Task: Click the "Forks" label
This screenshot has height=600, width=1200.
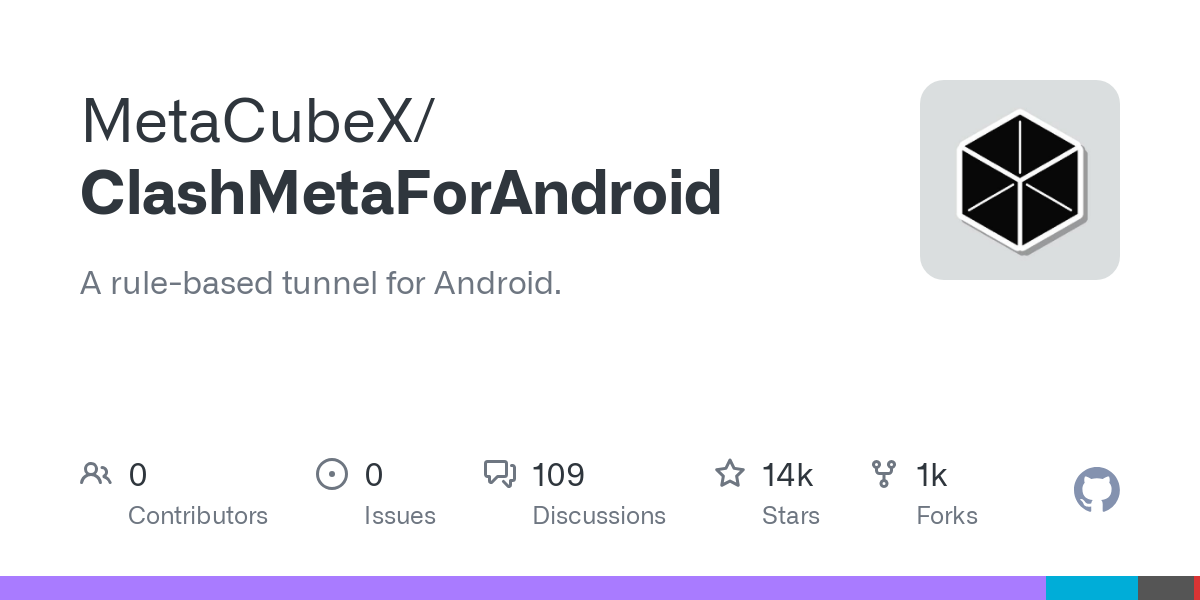Action: 947,516
